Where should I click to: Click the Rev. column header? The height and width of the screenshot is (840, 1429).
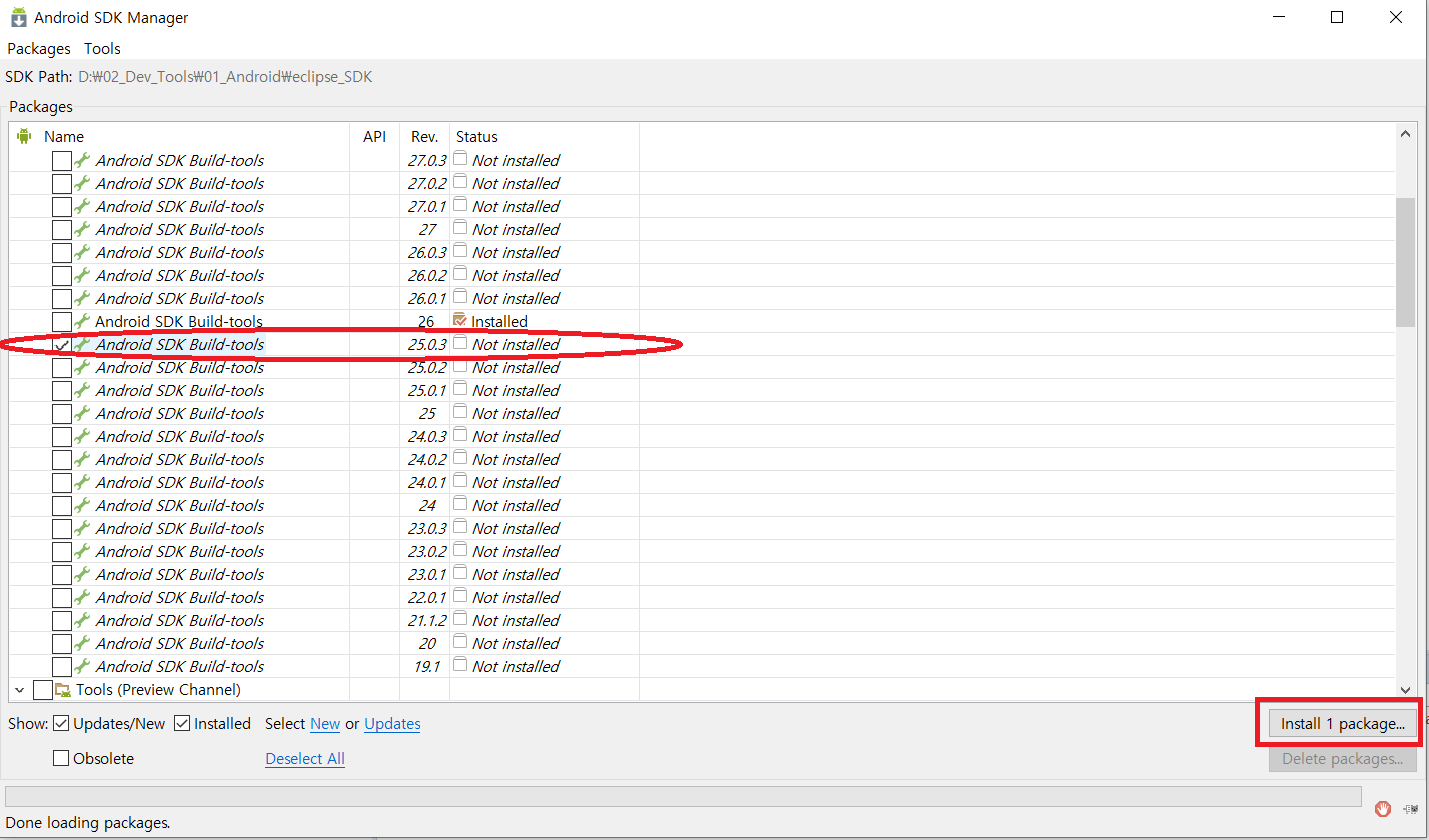425,136
